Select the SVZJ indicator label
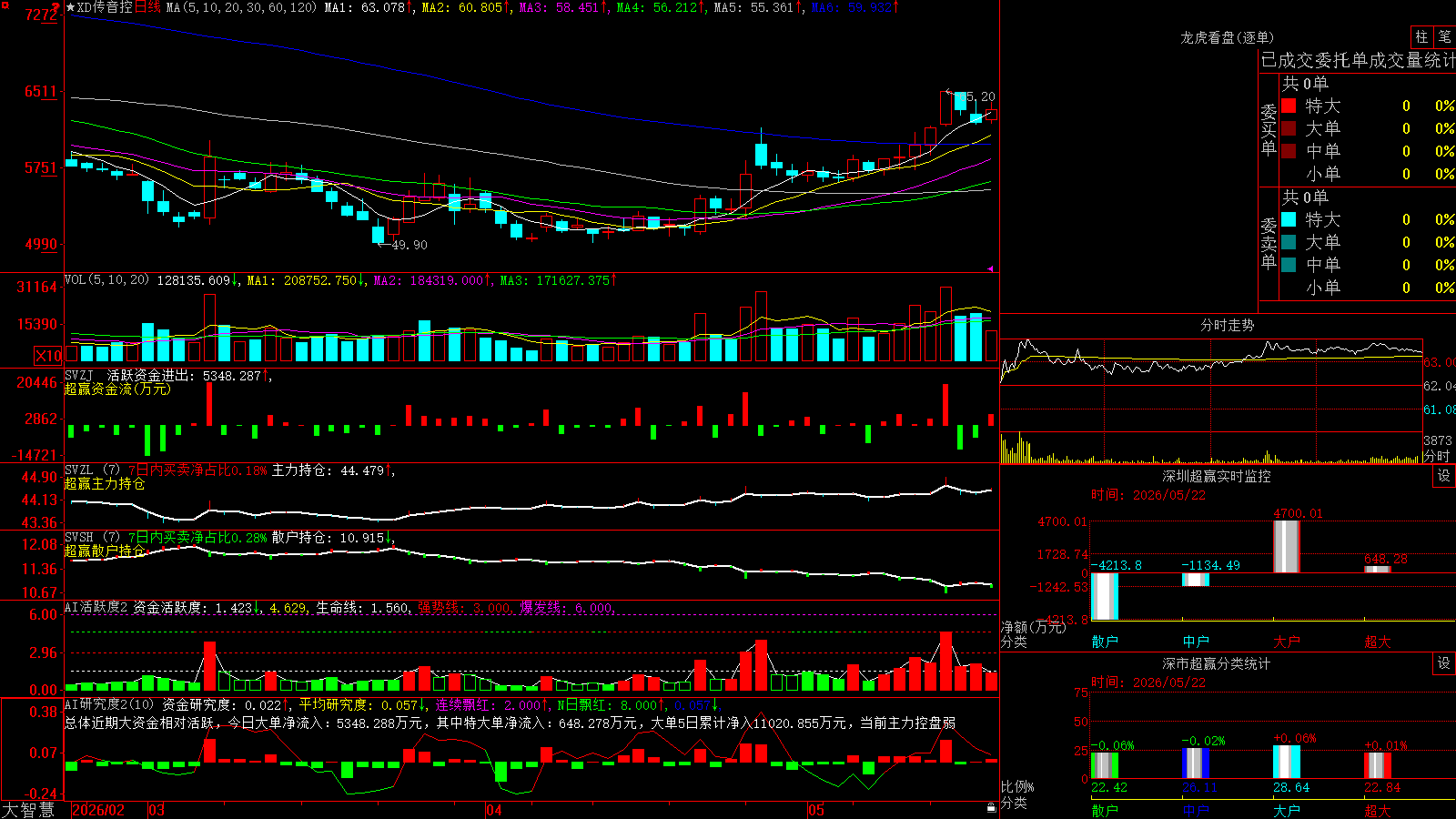The height and width of the screenshot is (819, 1456). (79, 375)
